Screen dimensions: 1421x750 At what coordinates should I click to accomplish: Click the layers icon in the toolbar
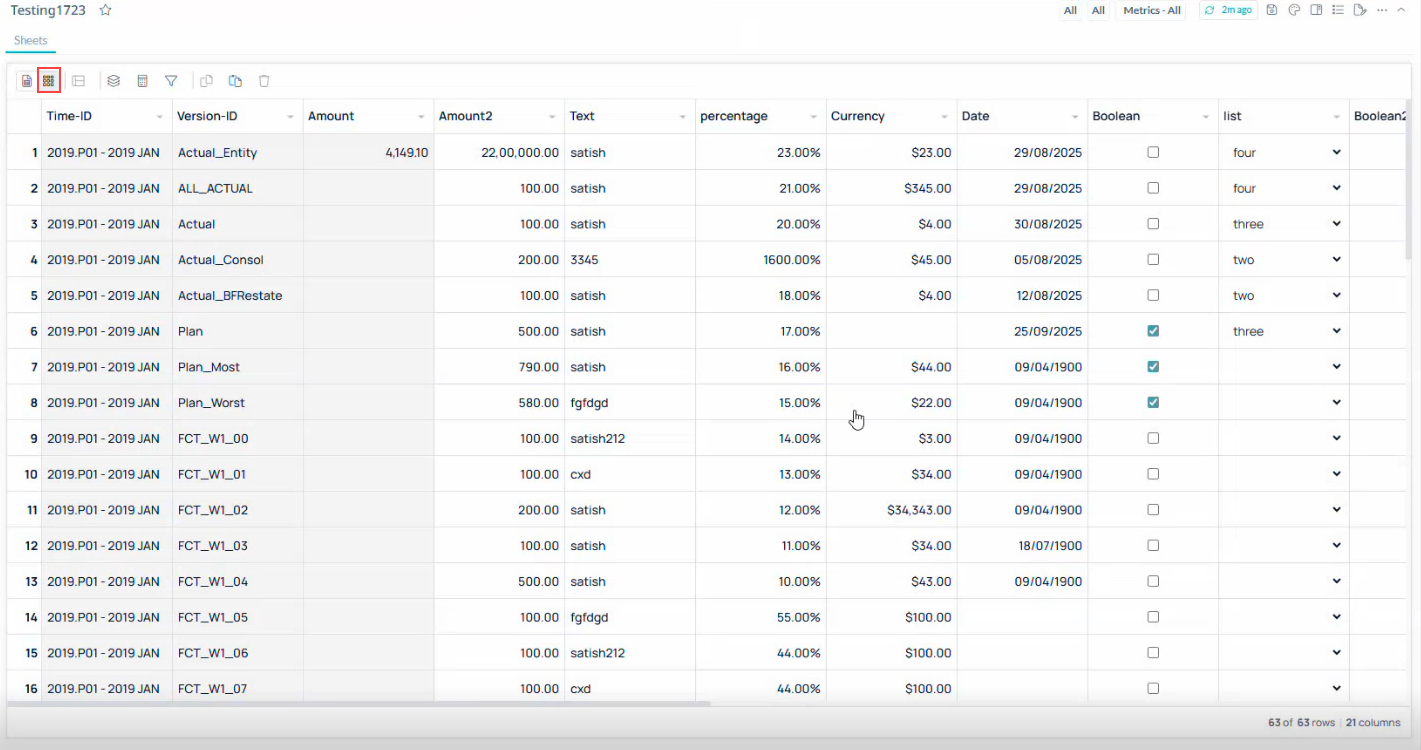(x=113, y=81)
